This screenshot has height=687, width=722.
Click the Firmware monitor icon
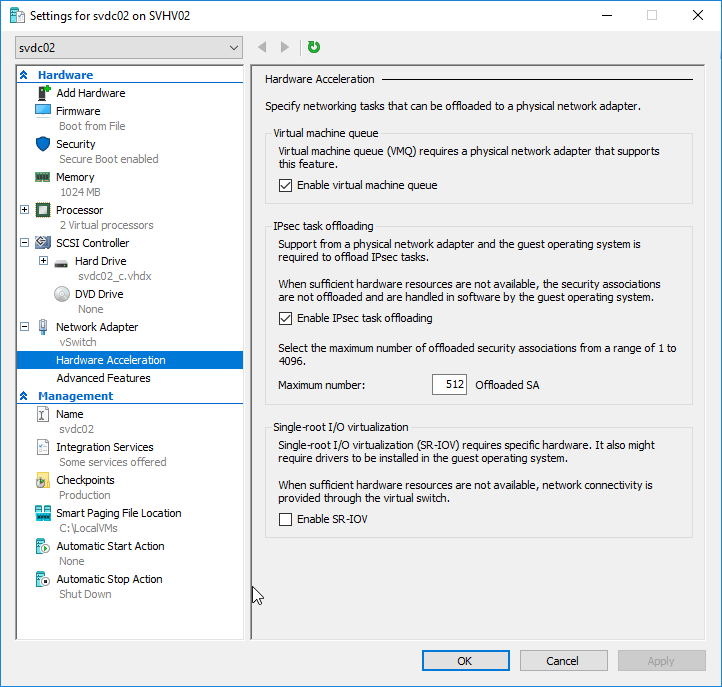point(43,111)
